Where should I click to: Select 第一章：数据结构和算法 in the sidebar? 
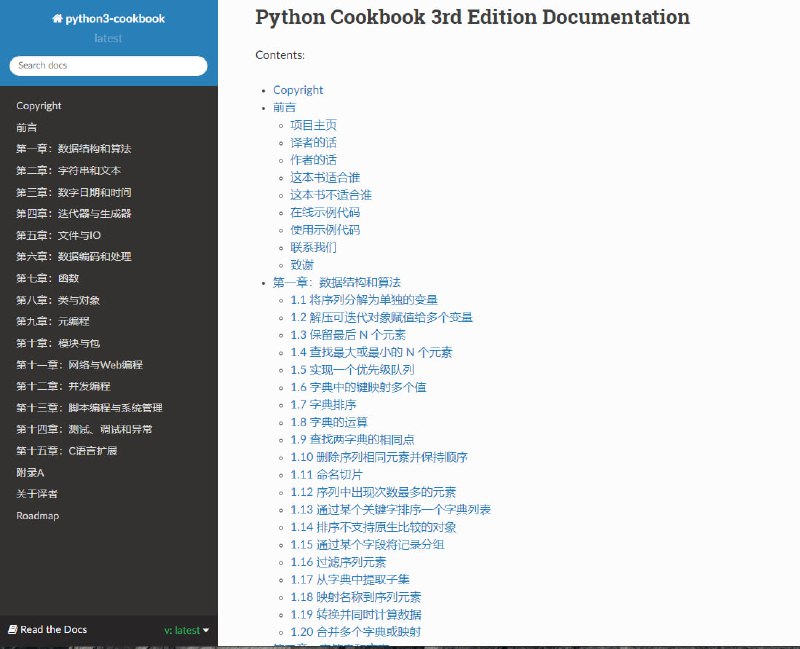pyautogui.click(x=75, y=148)
